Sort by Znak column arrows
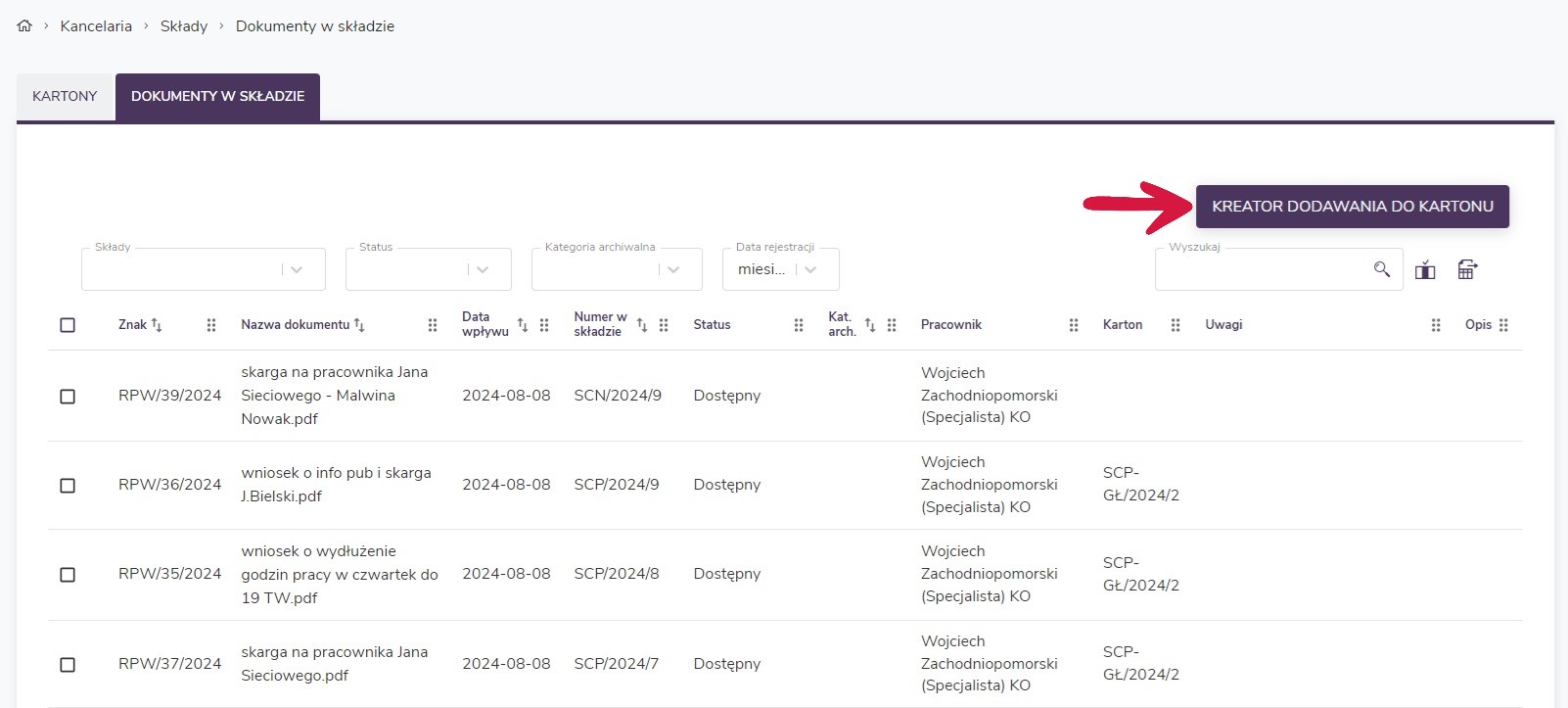Viewport: 1568px width, 708px height. click(157, 325)
